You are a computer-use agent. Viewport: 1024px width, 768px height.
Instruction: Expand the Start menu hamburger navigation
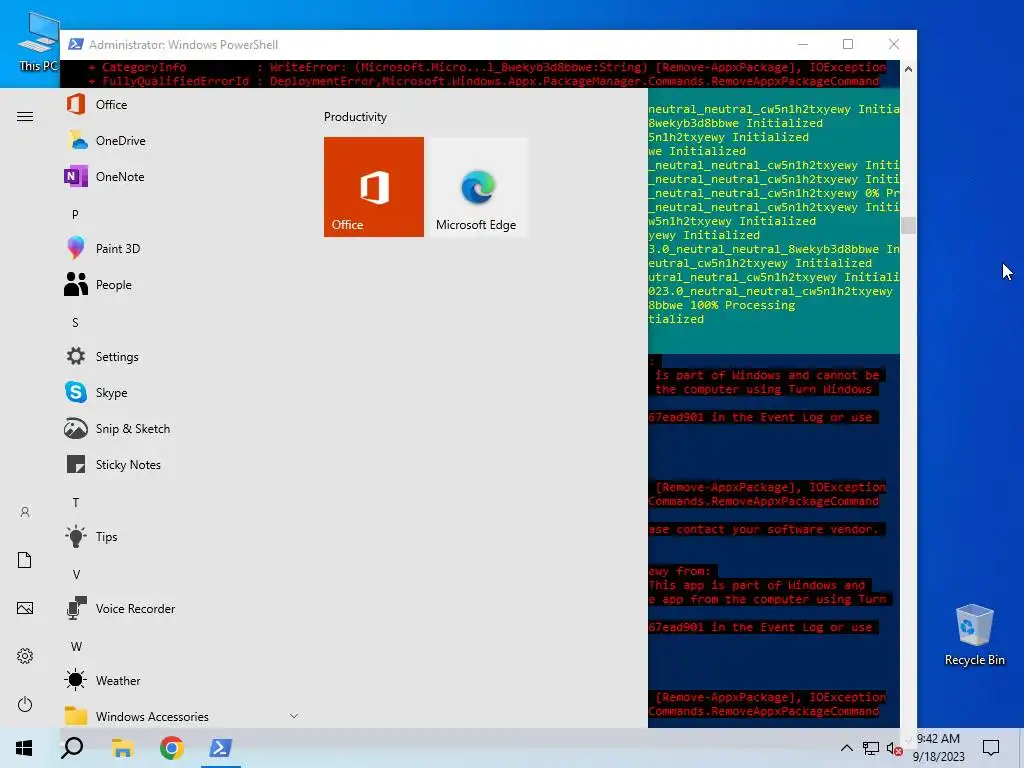(25, 117)
